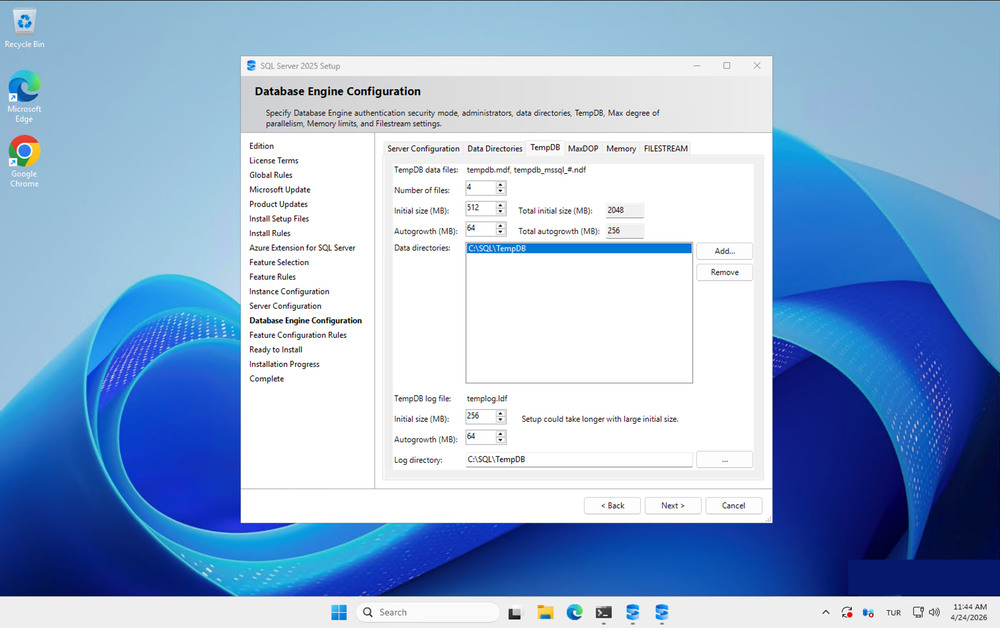Open the FILESTREAM tab
Viewport: 1000px width, 628px height.
click(665, 148)
